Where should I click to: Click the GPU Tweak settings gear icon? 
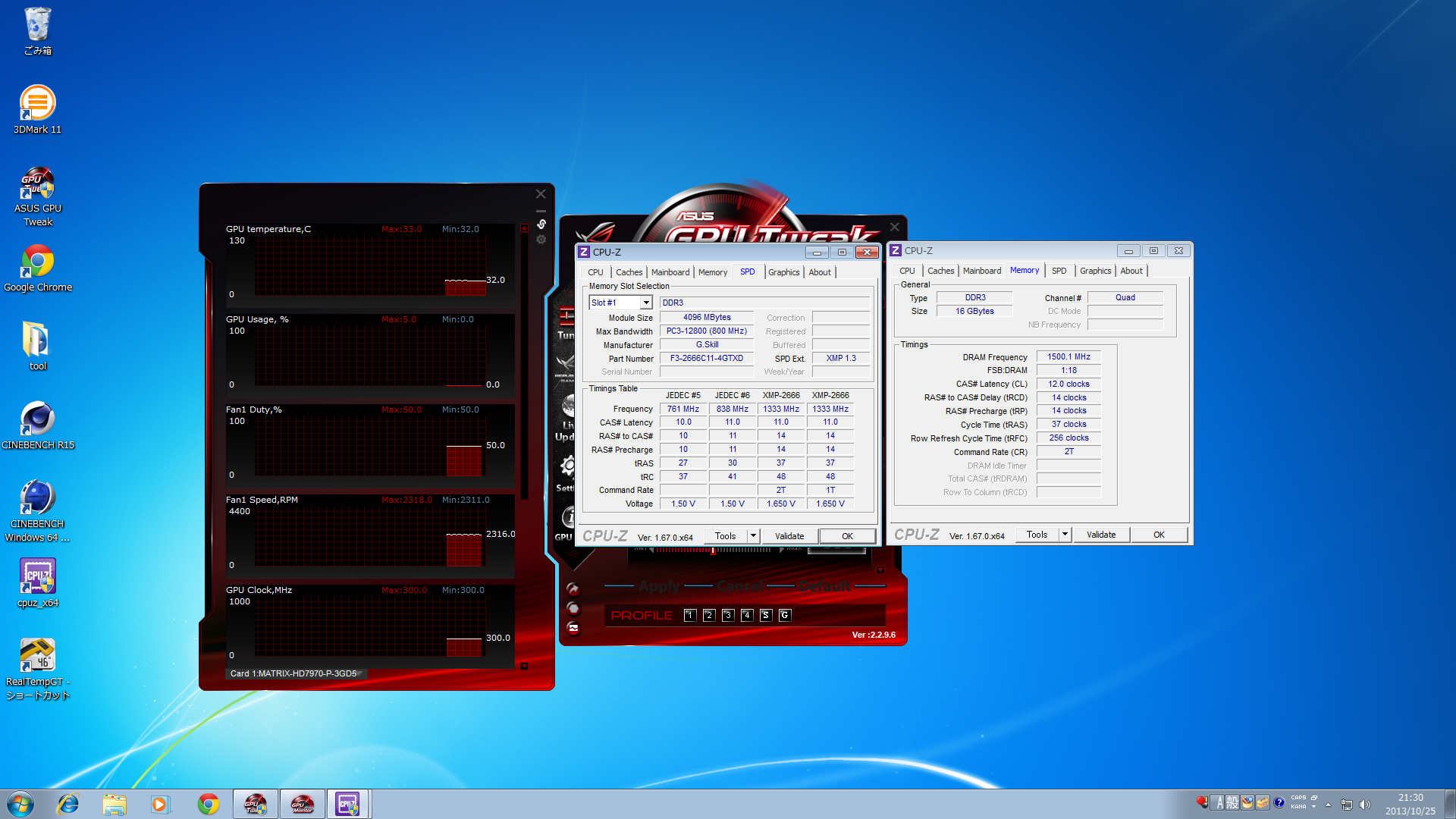[566, 466]
